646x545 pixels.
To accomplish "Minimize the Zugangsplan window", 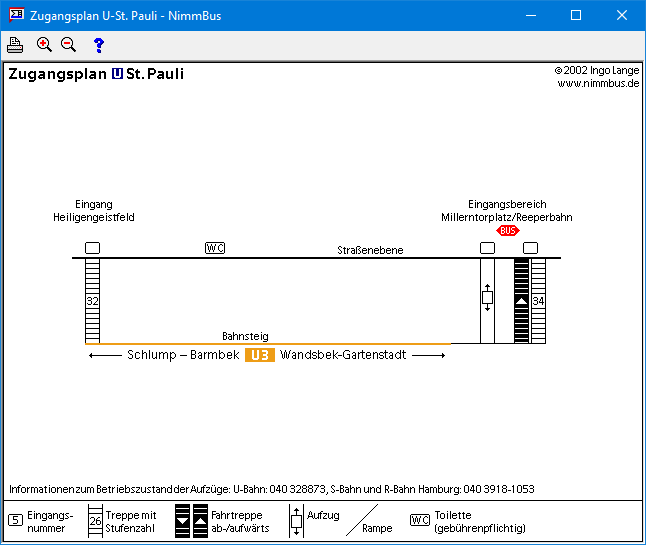I will [530, 15].
